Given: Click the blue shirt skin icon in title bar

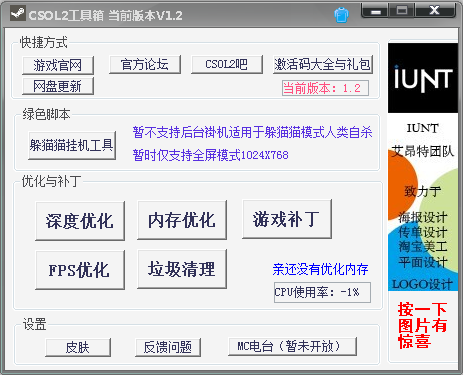Looking at the screenshot, I should coord(341,15).
